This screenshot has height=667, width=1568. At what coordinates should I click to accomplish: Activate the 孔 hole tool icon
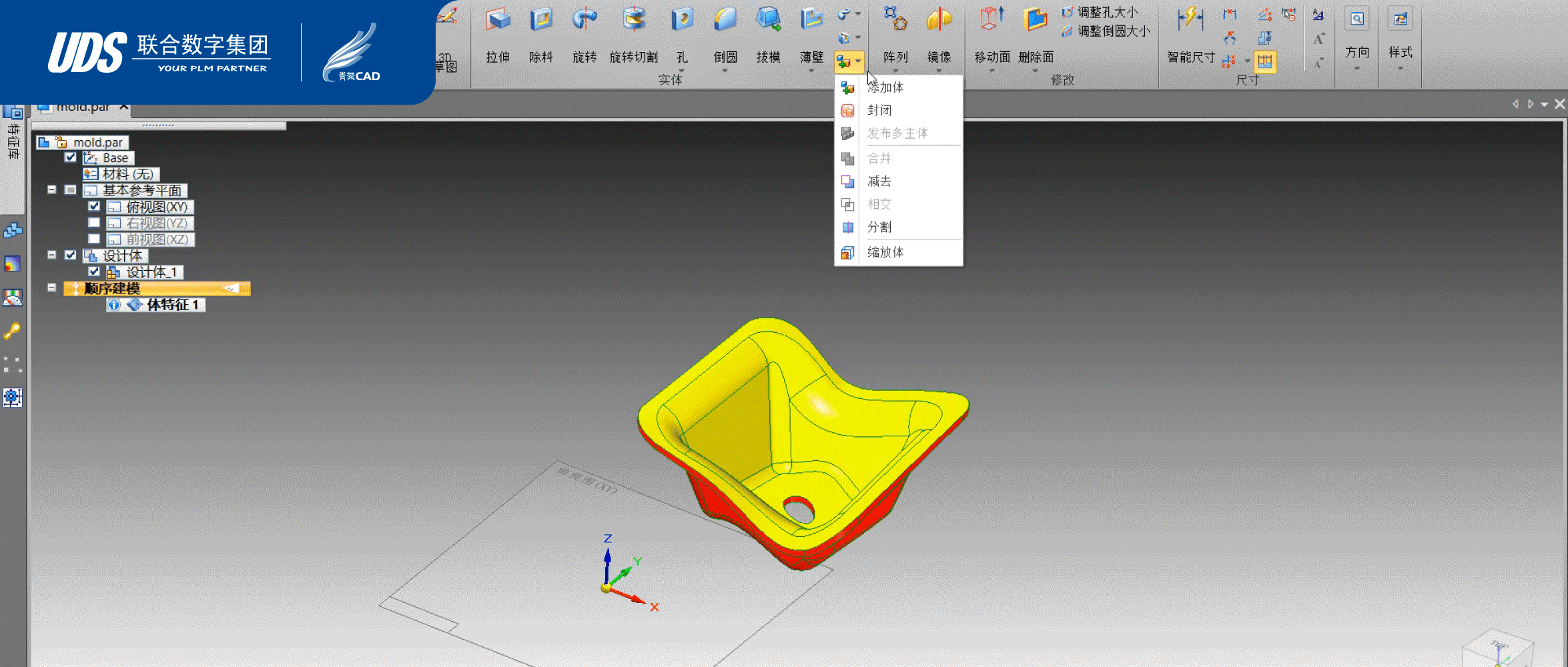pos(682,20)
